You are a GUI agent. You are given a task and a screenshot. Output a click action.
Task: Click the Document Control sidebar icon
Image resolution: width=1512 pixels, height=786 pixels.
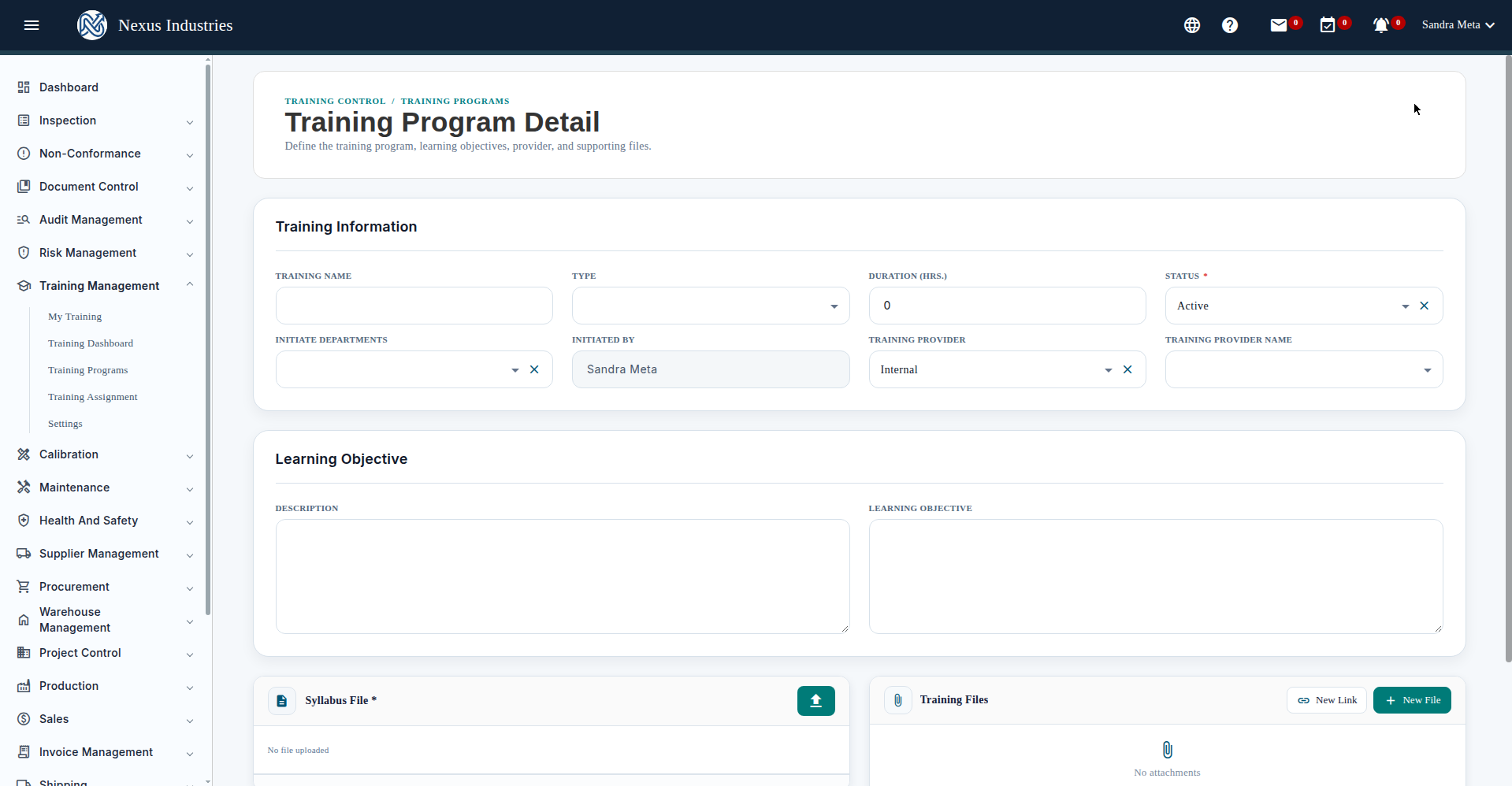24,187
